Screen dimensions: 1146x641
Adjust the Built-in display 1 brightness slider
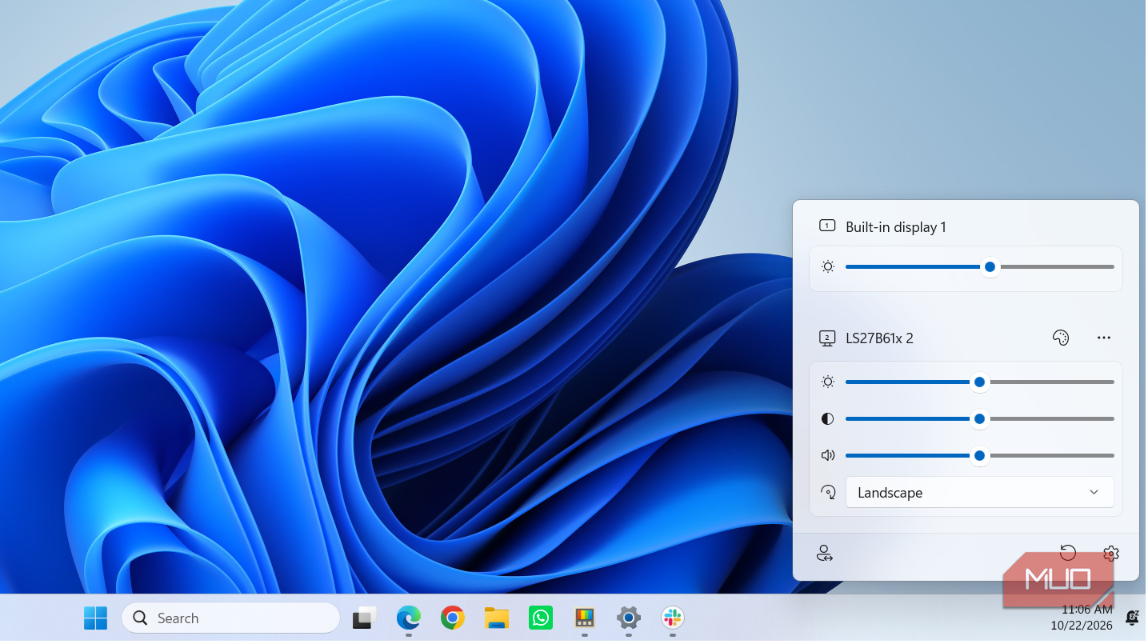click(x=979, y=267)
